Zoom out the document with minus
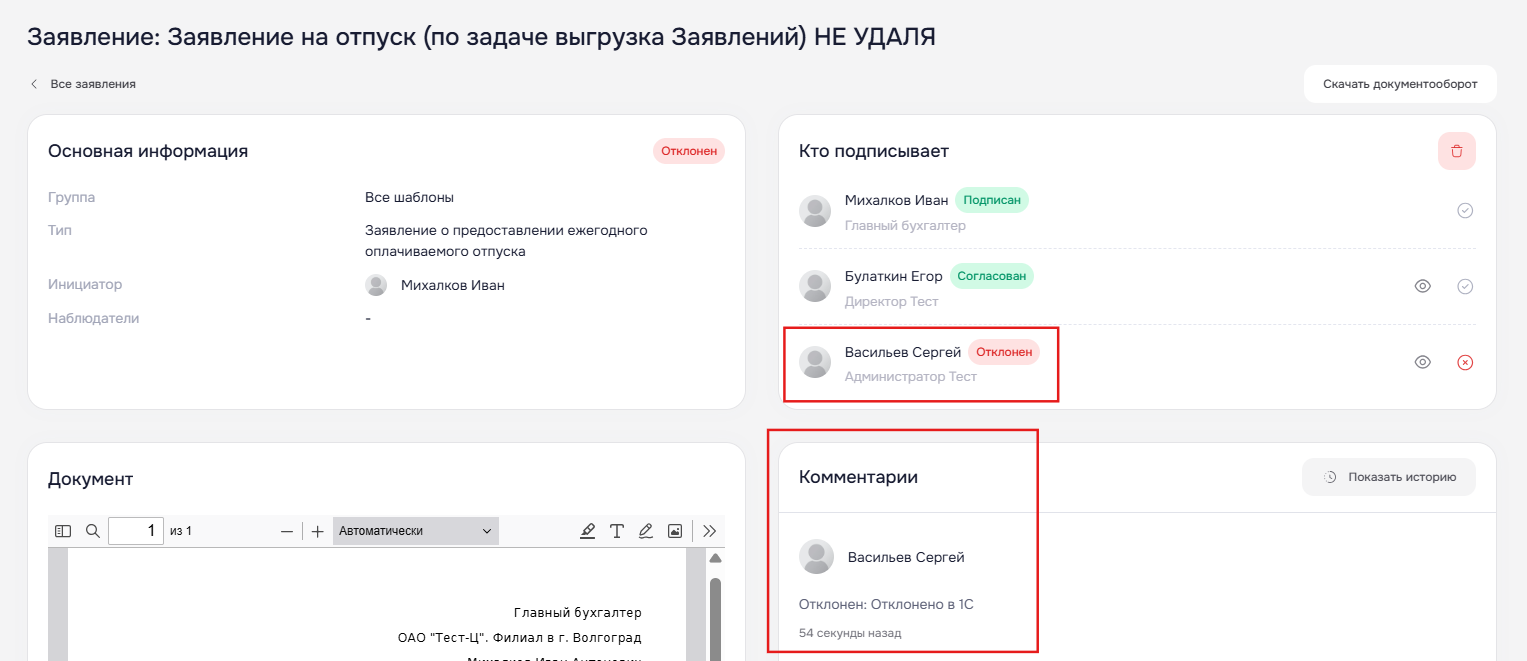 click(287, 531)
